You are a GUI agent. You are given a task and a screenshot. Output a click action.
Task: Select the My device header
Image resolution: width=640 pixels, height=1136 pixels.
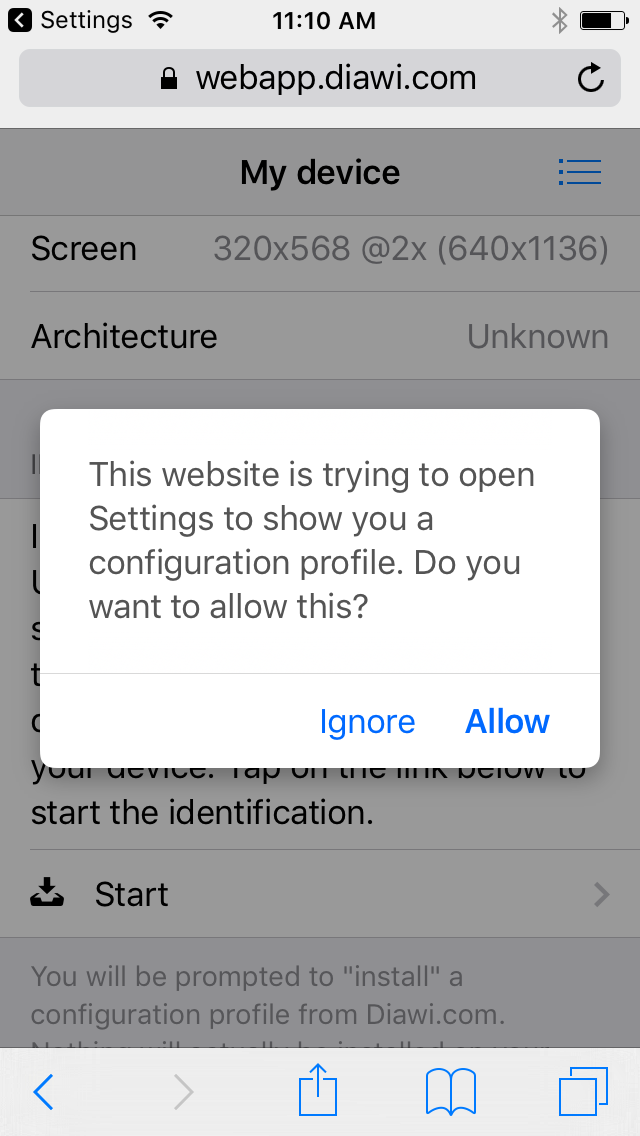[320, 172]
